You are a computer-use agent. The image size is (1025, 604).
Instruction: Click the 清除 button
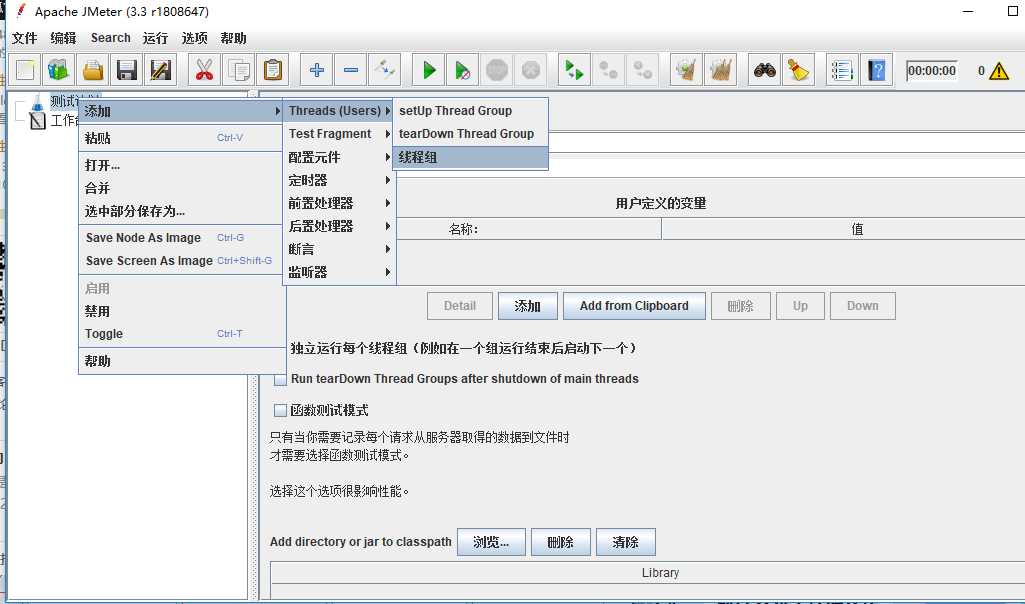click(x=626, y=542)
